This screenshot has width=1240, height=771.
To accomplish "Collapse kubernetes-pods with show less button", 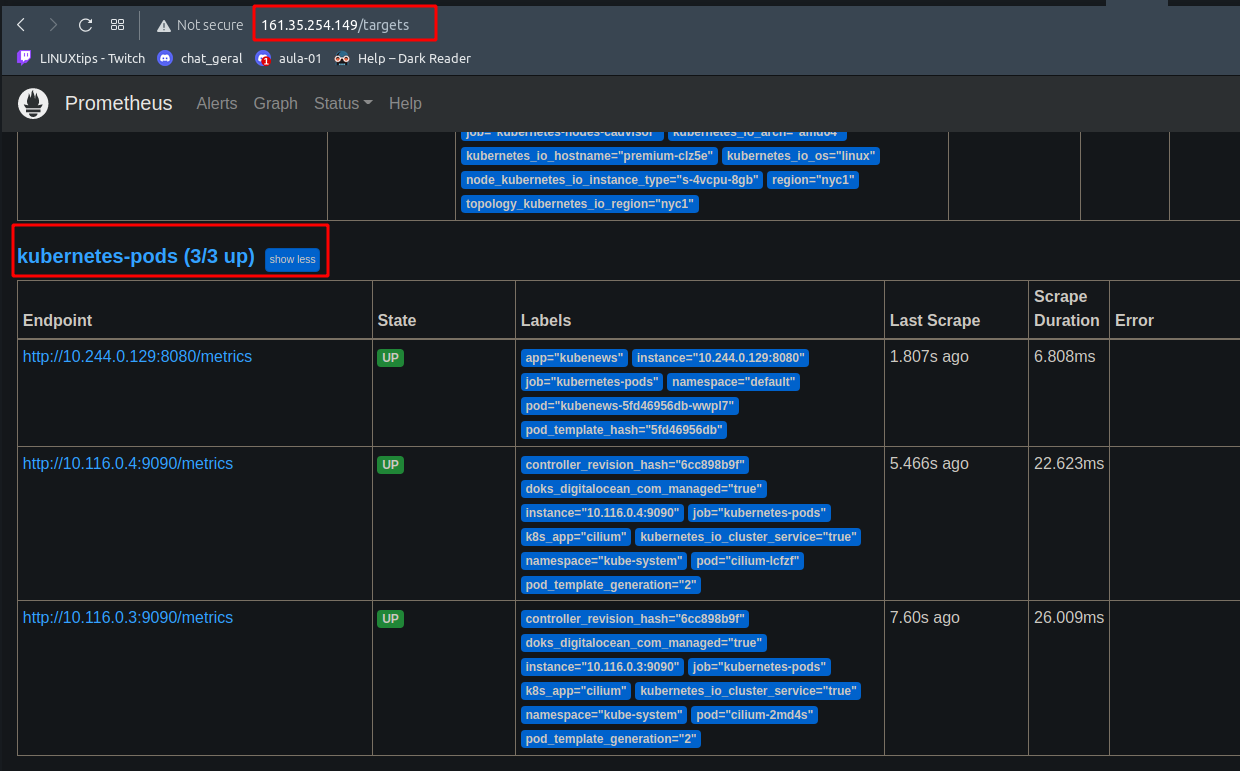I will tap(292, 259).
